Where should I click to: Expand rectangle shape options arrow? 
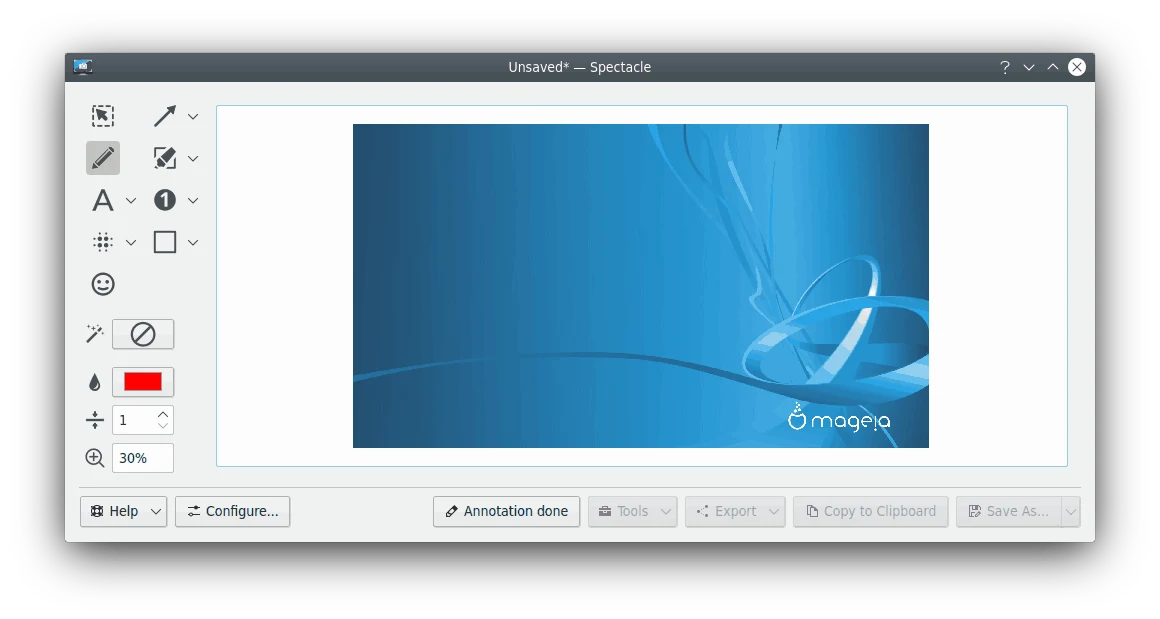193,242
